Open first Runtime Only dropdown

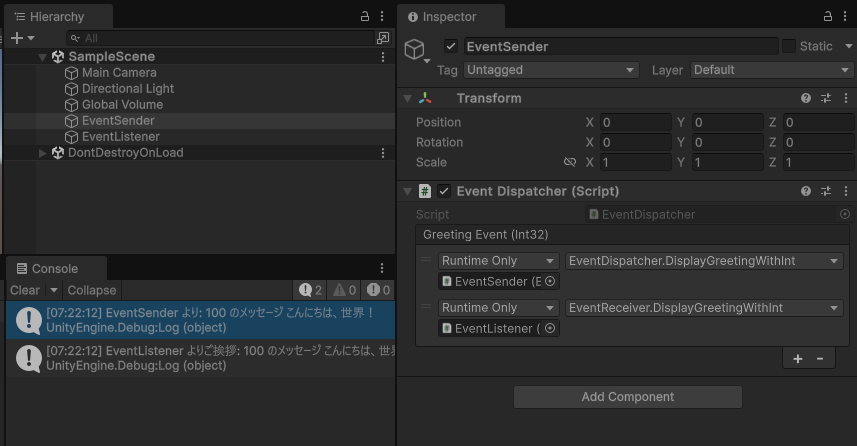(x=498, y=261)
